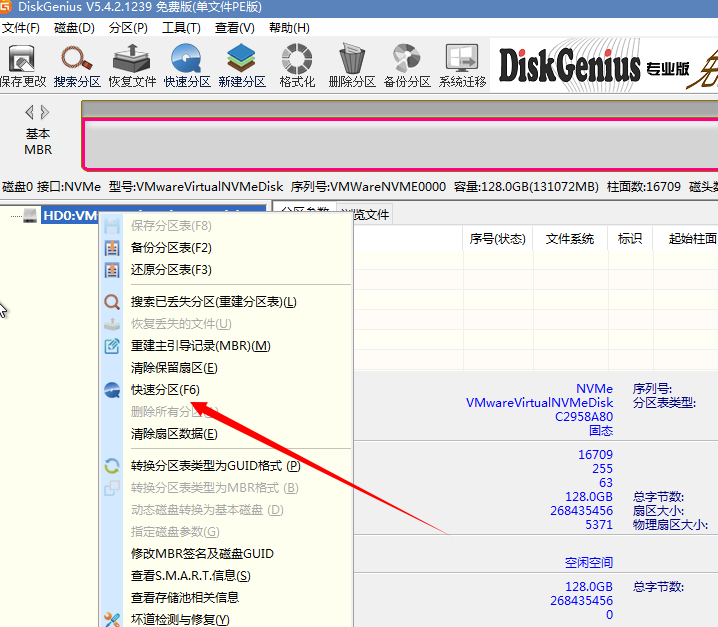This screenshot has width=718, height=627.
Task: Go to previous disk with left arrow
Action: (x=29, y=112)
